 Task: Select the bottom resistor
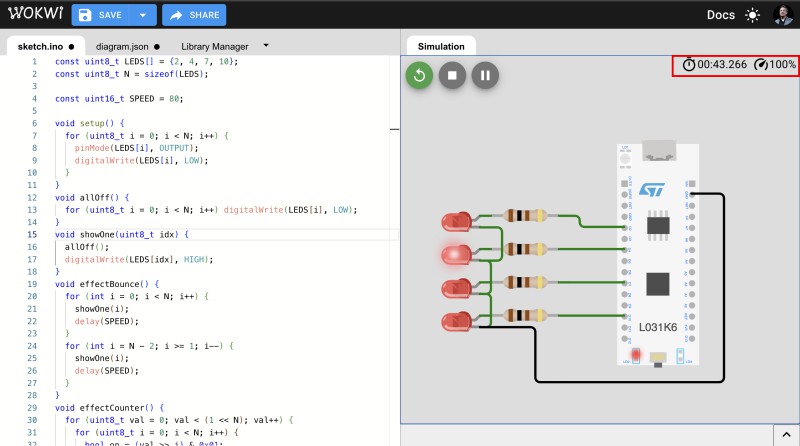pos(526,315)
